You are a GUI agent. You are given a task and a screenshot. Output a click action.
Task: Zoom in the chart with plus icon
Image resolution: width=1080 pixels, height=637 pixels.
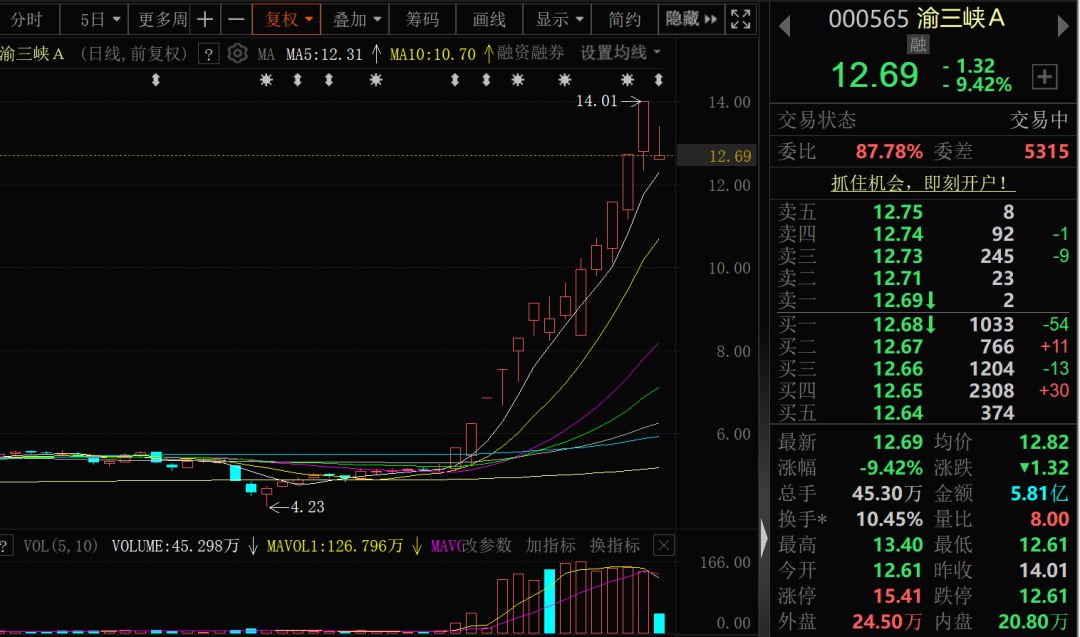[204, 19]
